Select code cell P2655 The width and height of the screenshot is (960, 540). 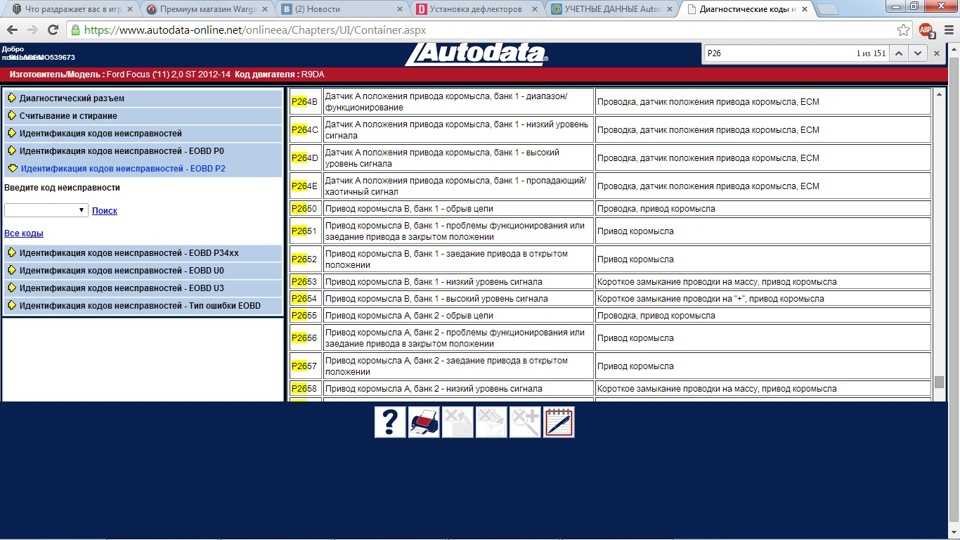pos(305,316)
